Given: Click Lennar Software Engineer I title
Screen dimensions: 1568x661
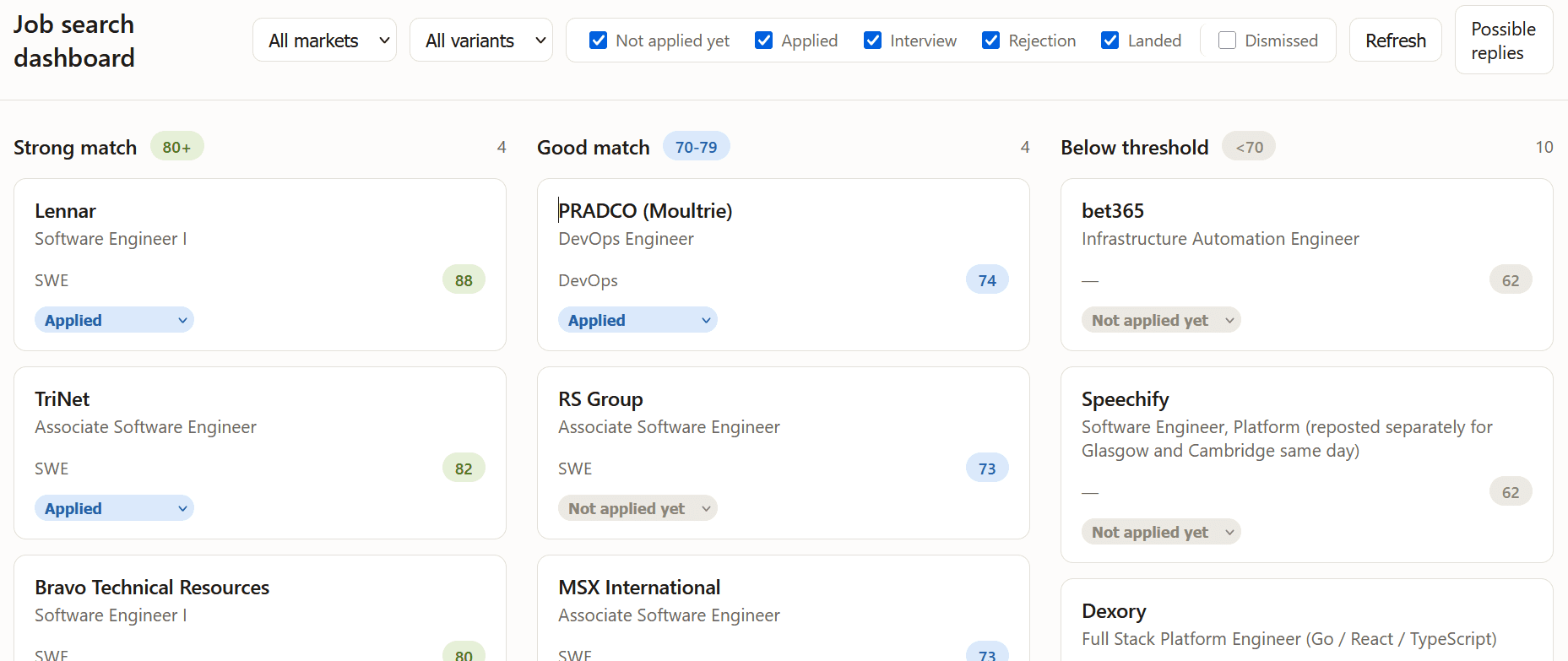Looking at the screenshot, I should [x=111, y=239].
